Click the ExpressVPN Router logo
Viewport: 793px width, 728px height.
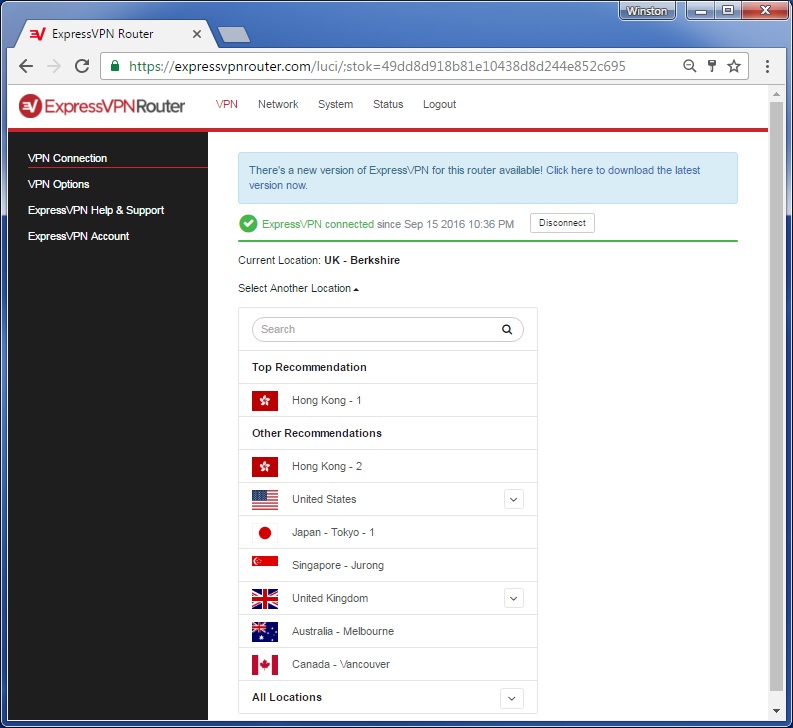click(102, 106)
